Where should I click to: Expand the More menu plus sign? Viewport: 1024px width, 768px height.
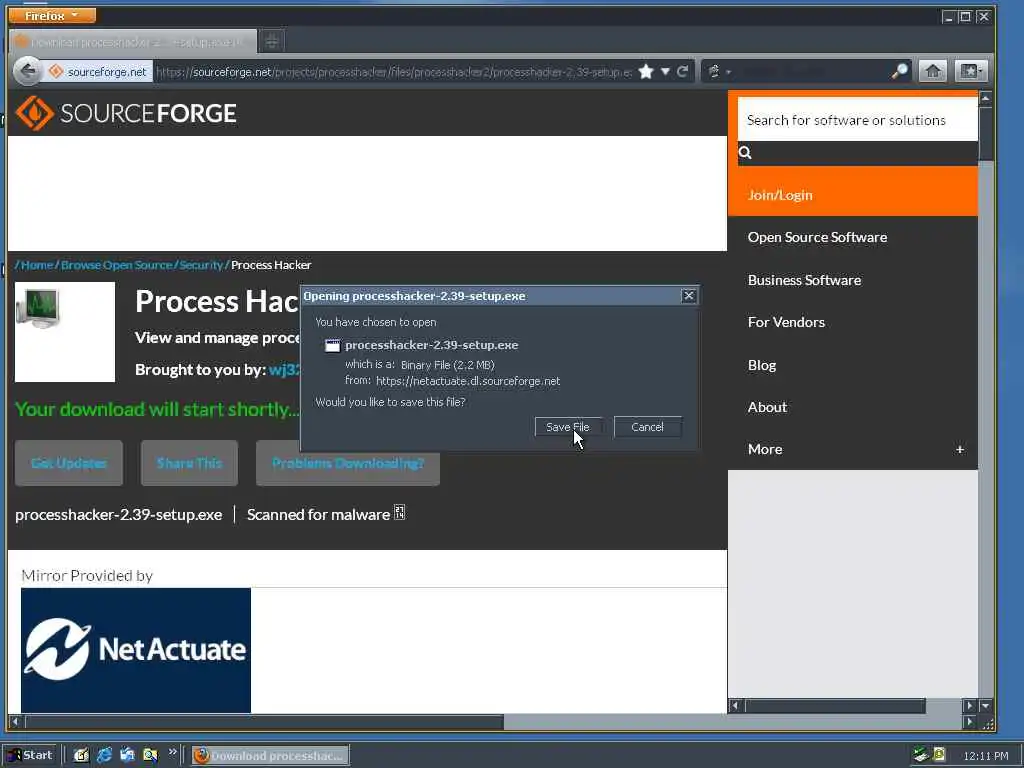pos(959,449)
